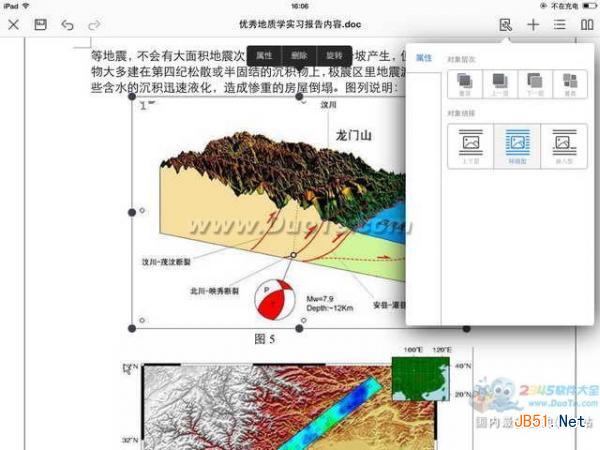Bring object to top layer (置顶)
This screenshot has width=600, height=450.
[x=465, y=84]
